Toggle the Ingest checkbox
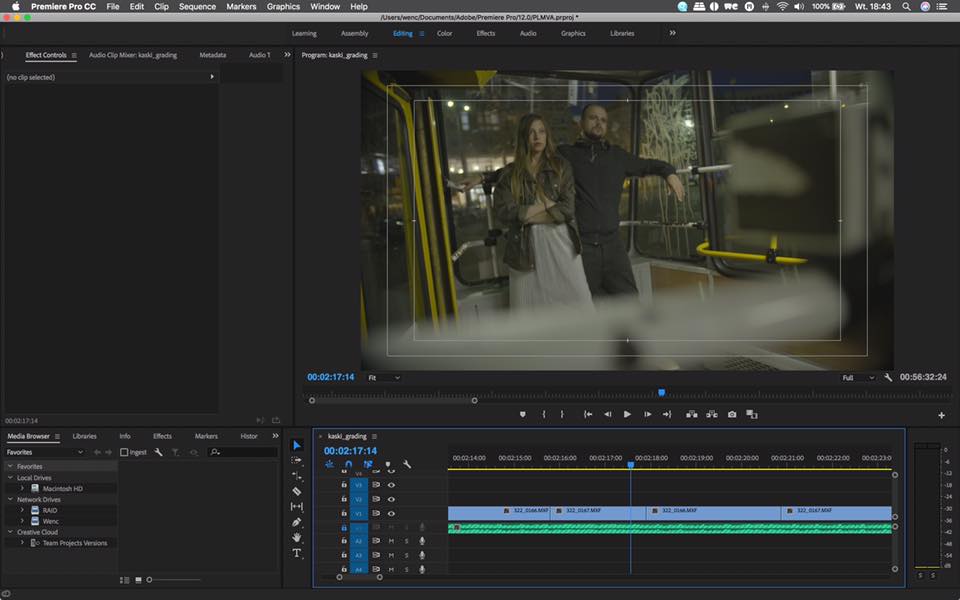This screenshot has width=960, height=600. point(124,452)
